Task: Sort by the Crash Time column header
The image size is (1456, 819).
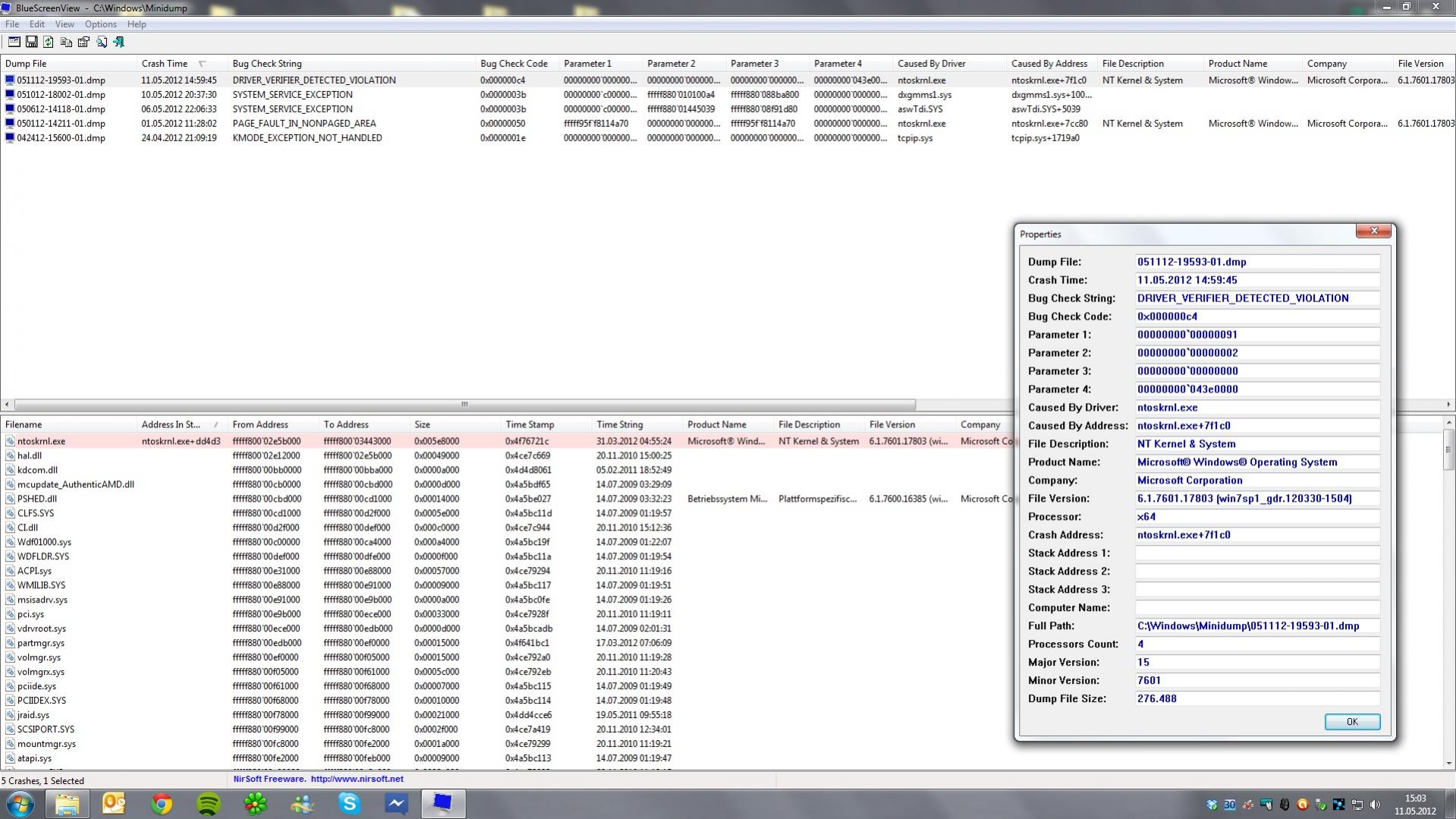Action: pyautogui.click(x=182, y=64)
